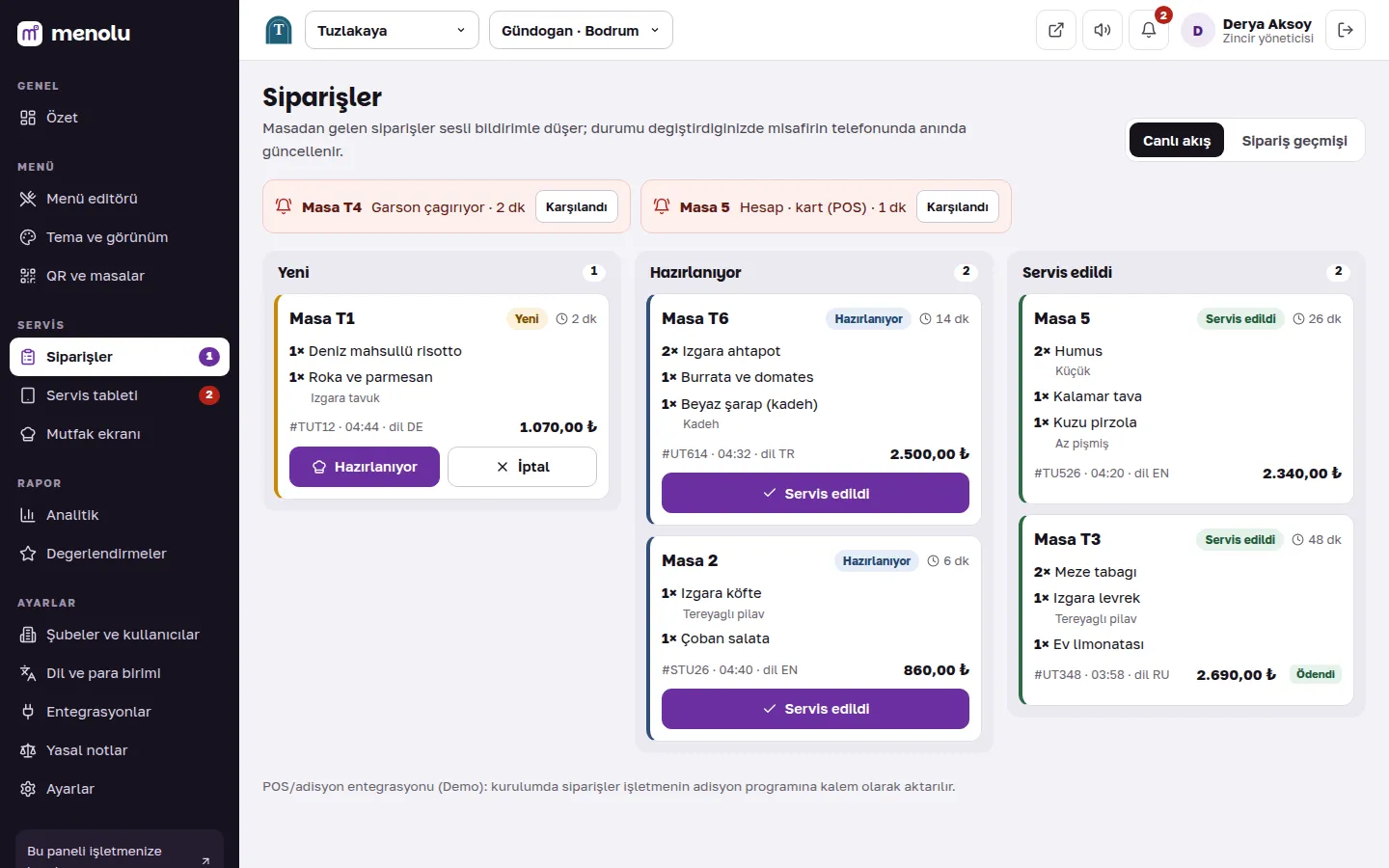
Task: Cancel Masa T1 order with İptal
Action: coord(522,467)
